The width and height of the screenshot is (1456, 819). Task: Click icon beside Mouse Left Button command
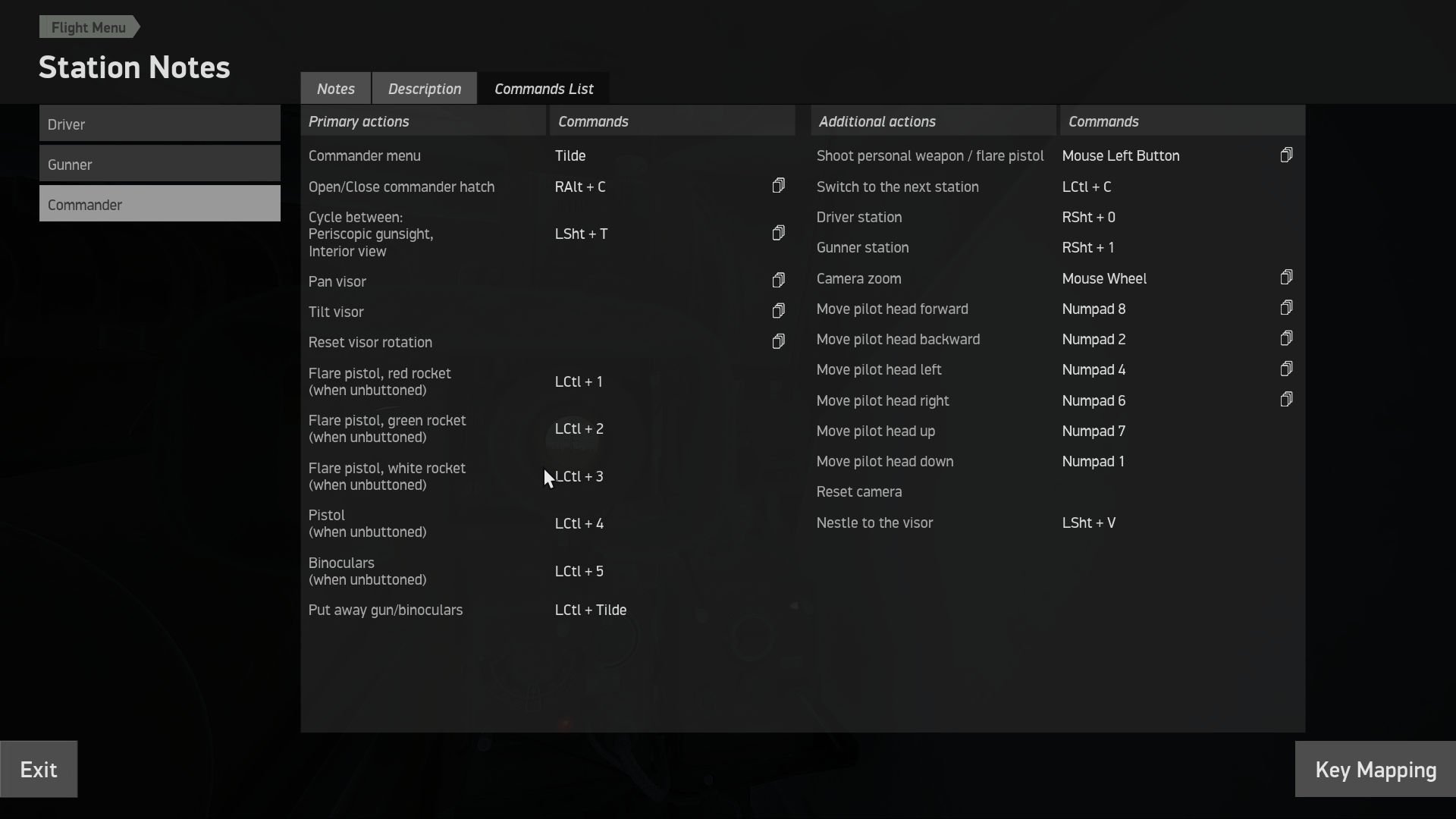(x=1286, y=155)
